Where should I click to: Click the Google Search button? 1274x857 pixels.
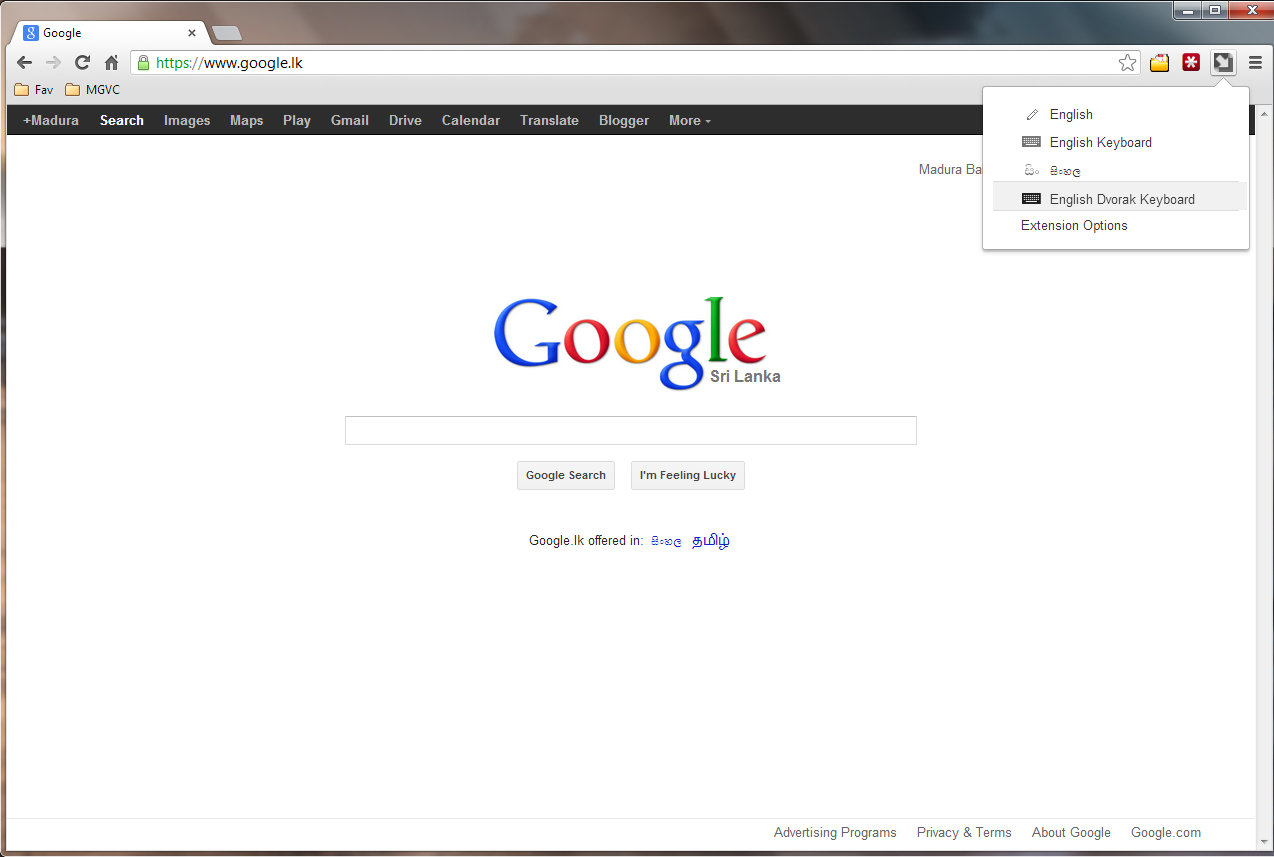click(566, 475)
